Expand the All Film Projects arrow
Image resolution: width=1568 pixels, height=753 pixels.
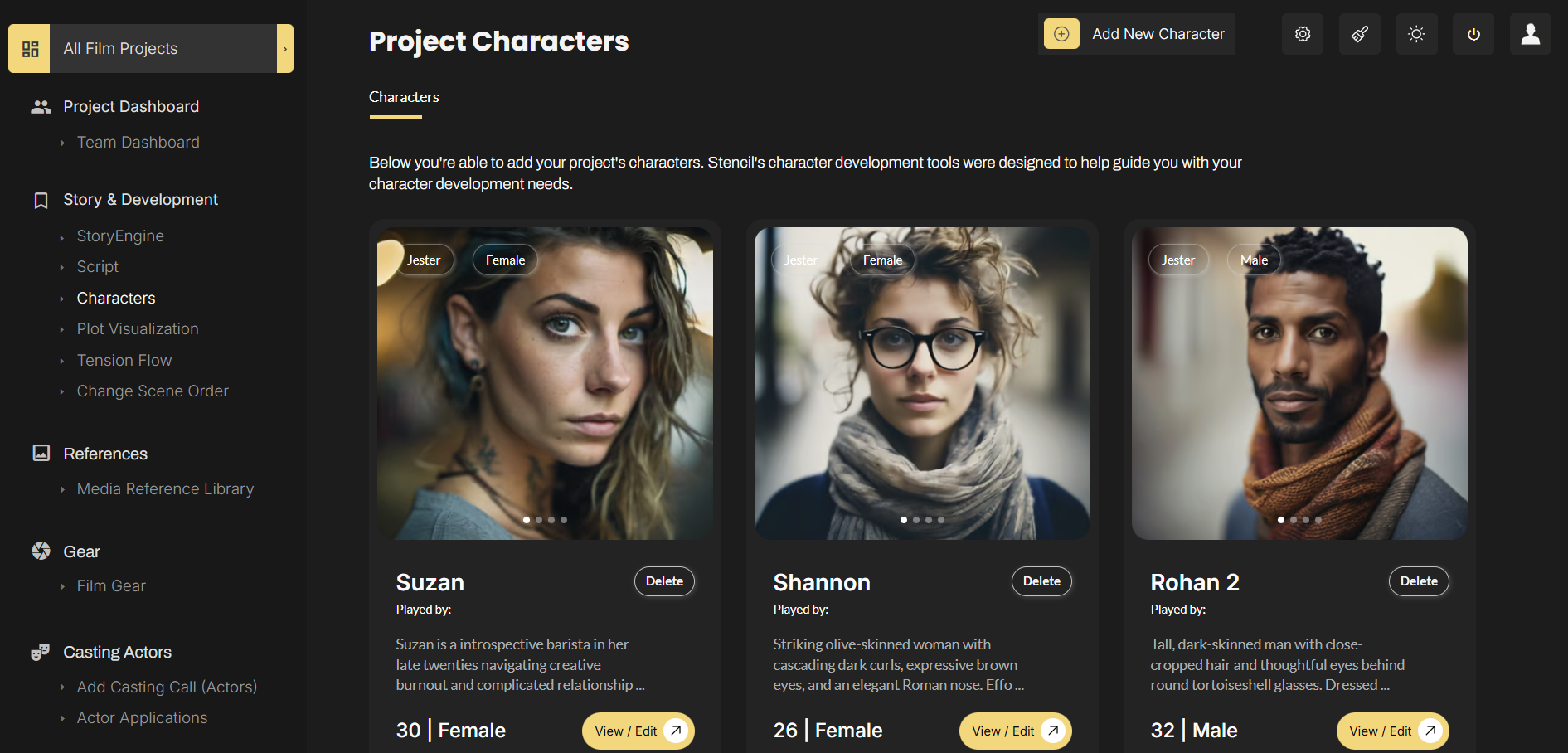coord(285,49)
